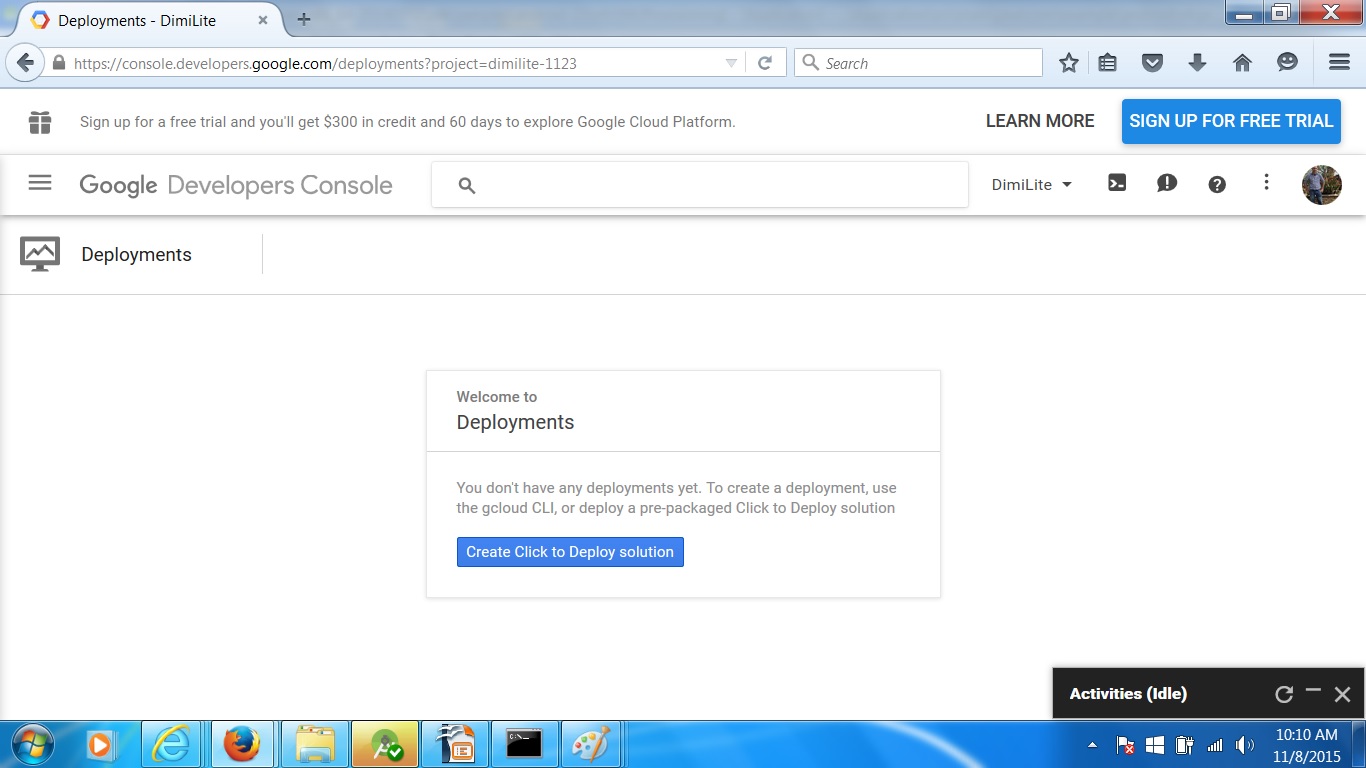The width and height of the screenshot is (1366, 768).
Task: Activate Google Cloud Shell terminal icon
Action: point(1117,183)
